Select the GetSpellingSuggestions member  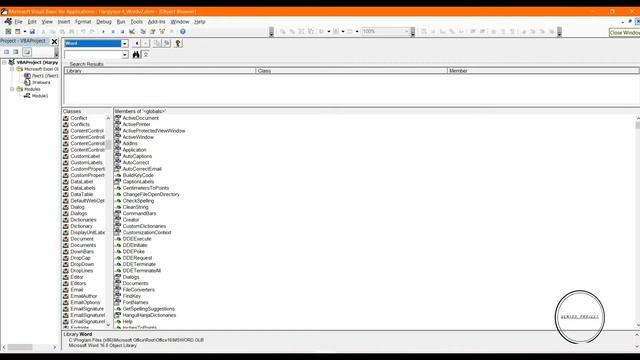149,309
